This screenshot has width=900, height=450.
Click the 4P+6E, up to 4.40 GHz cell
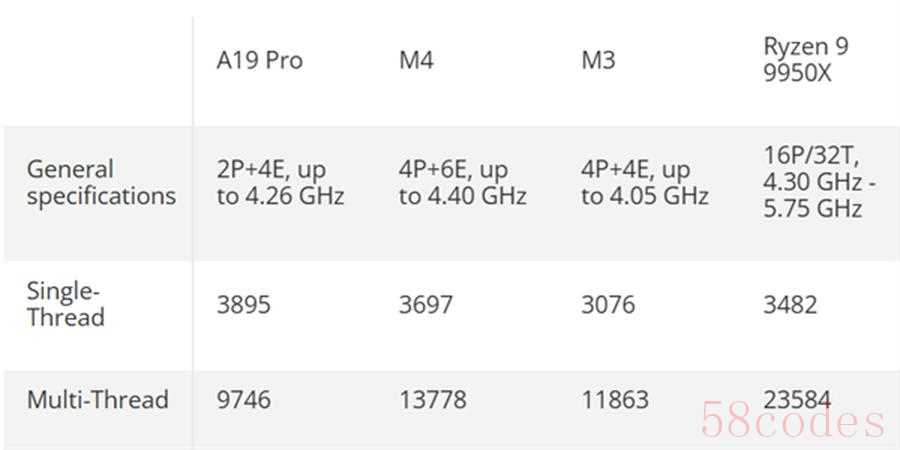click(462, 183)
